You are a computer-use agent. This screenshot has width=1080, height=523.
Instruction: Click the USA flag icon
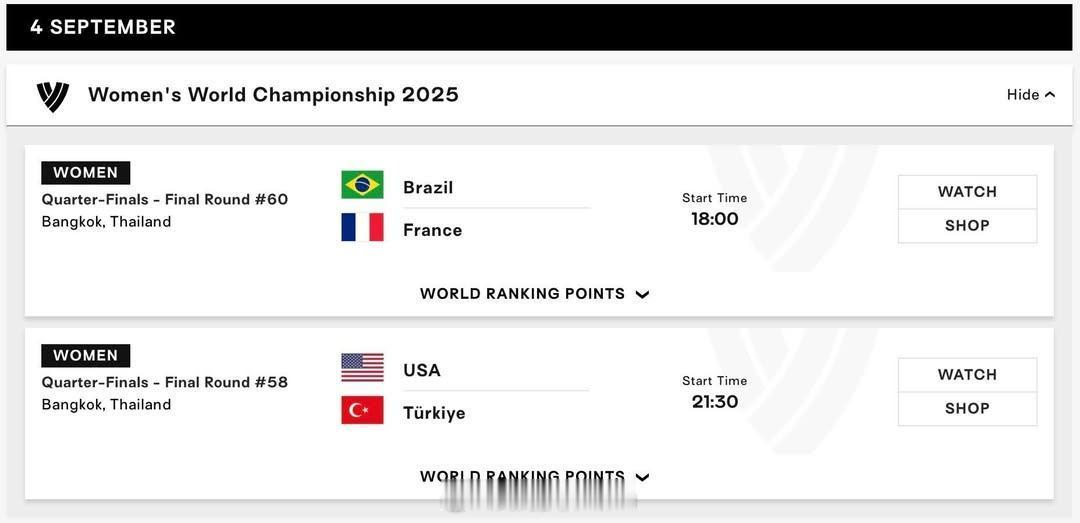[362, 368]
